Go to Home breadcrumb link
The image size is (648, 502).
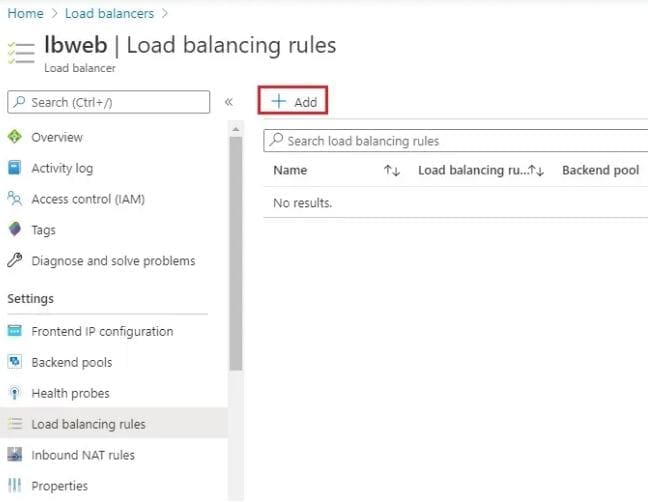click(25, 13)
